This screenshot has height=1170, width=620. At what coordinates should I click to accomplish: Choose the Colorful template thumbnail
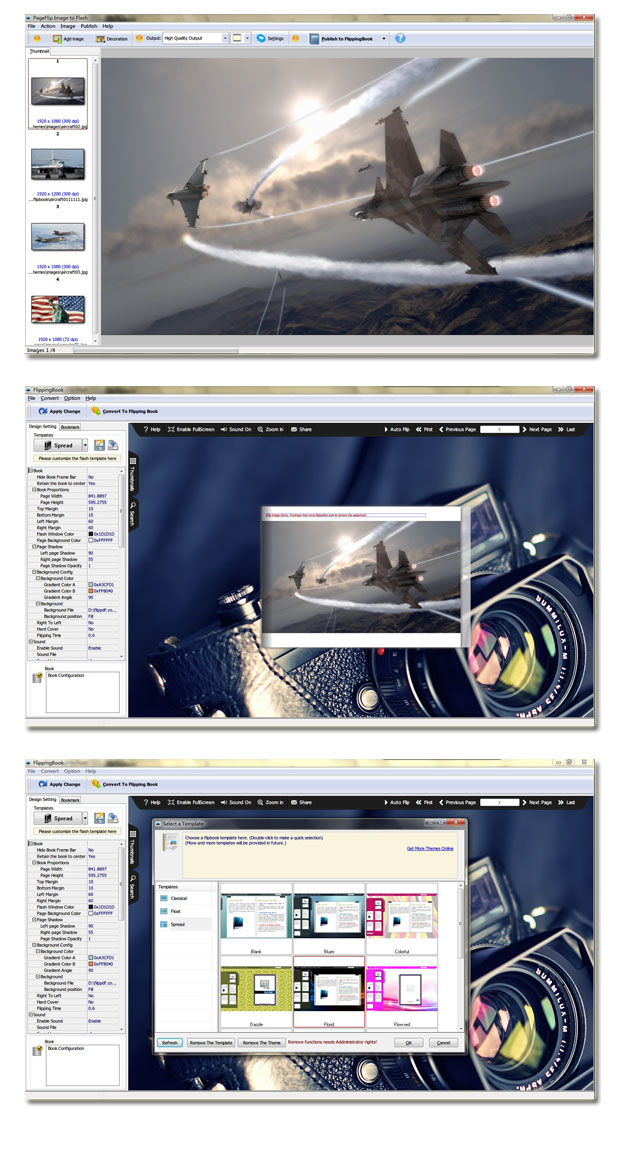pyautogui.click(x=402, y=919)
